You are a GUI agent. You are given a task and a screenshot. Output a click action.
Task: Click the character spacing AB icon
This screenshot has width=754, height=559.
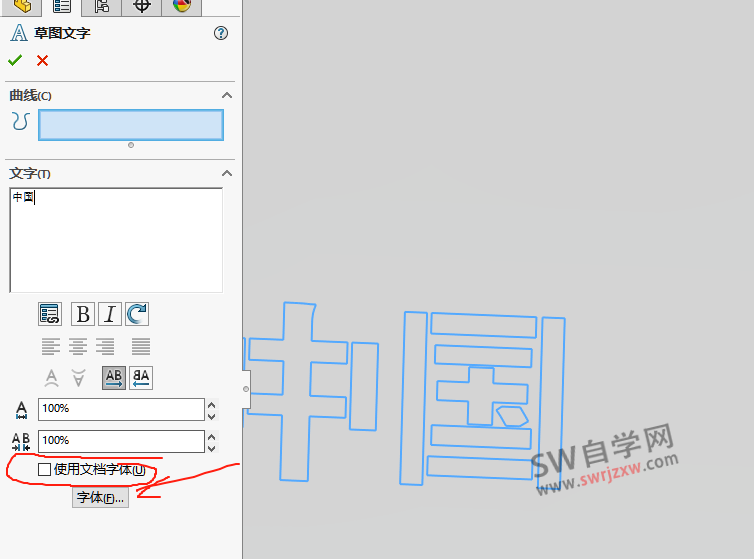pos(21,442)
